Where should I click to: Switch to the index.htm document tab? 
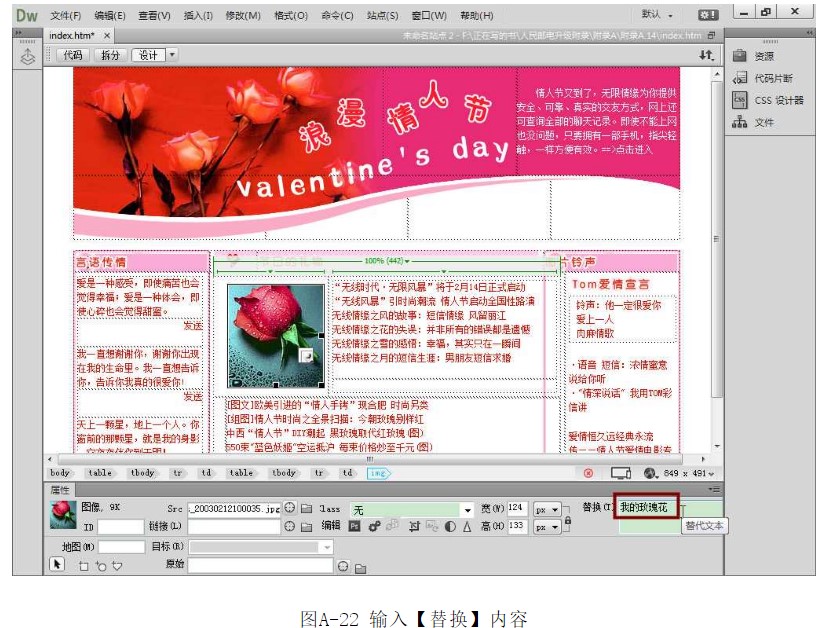pos(71,35)
